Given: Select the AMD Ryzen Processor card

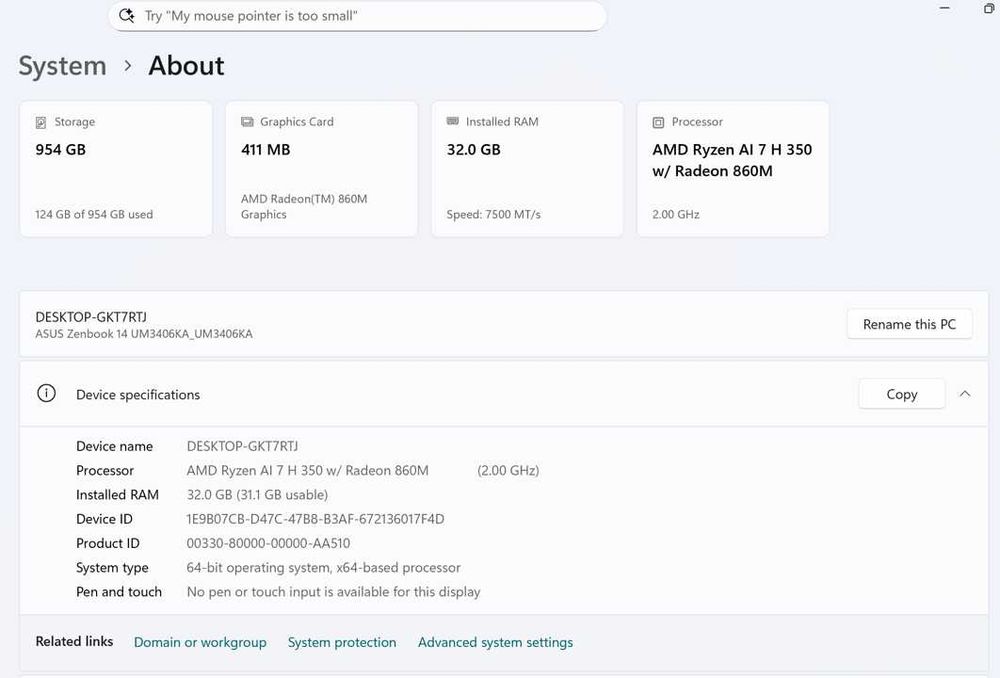Looking at the screenshot, I should (x=733, y=169).
